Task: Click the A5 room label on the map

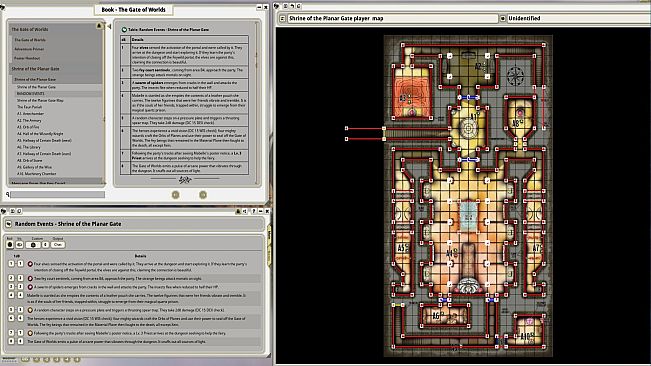Action: click(402, 248)
